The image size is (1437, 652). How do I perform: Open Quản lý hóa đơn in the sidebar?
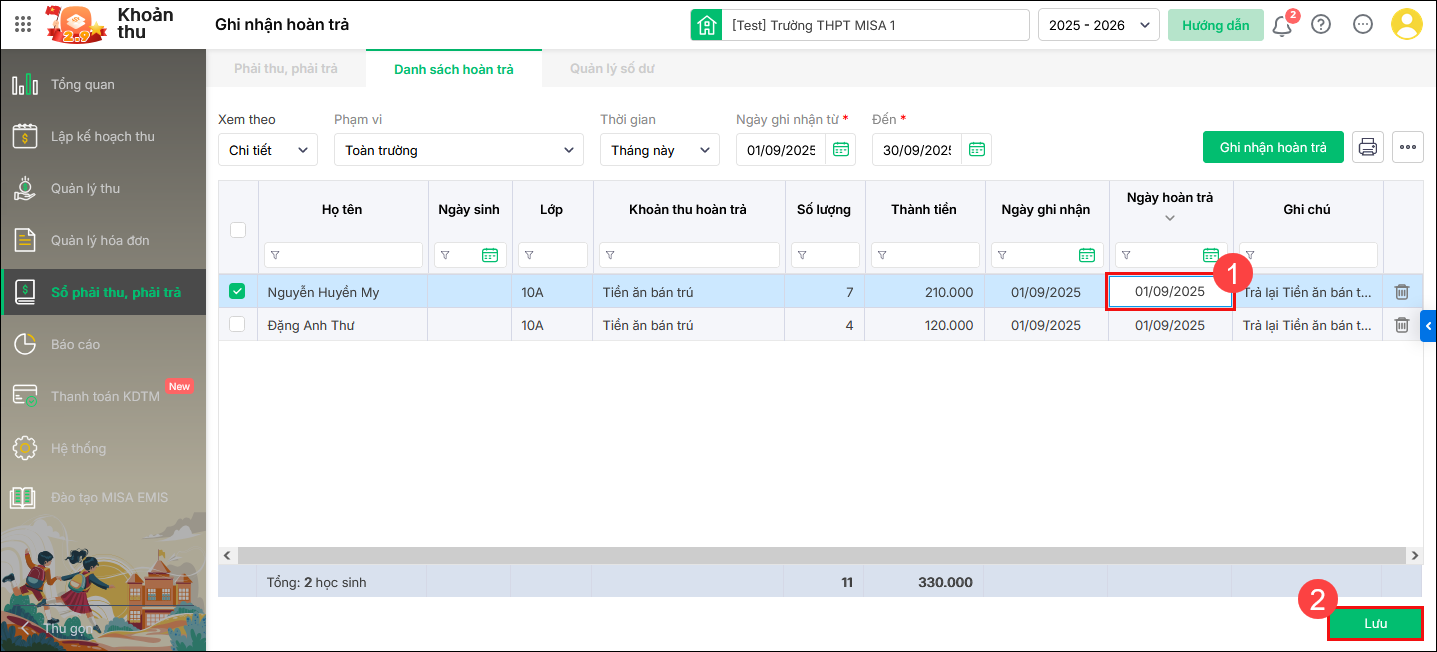coord(103,240)
